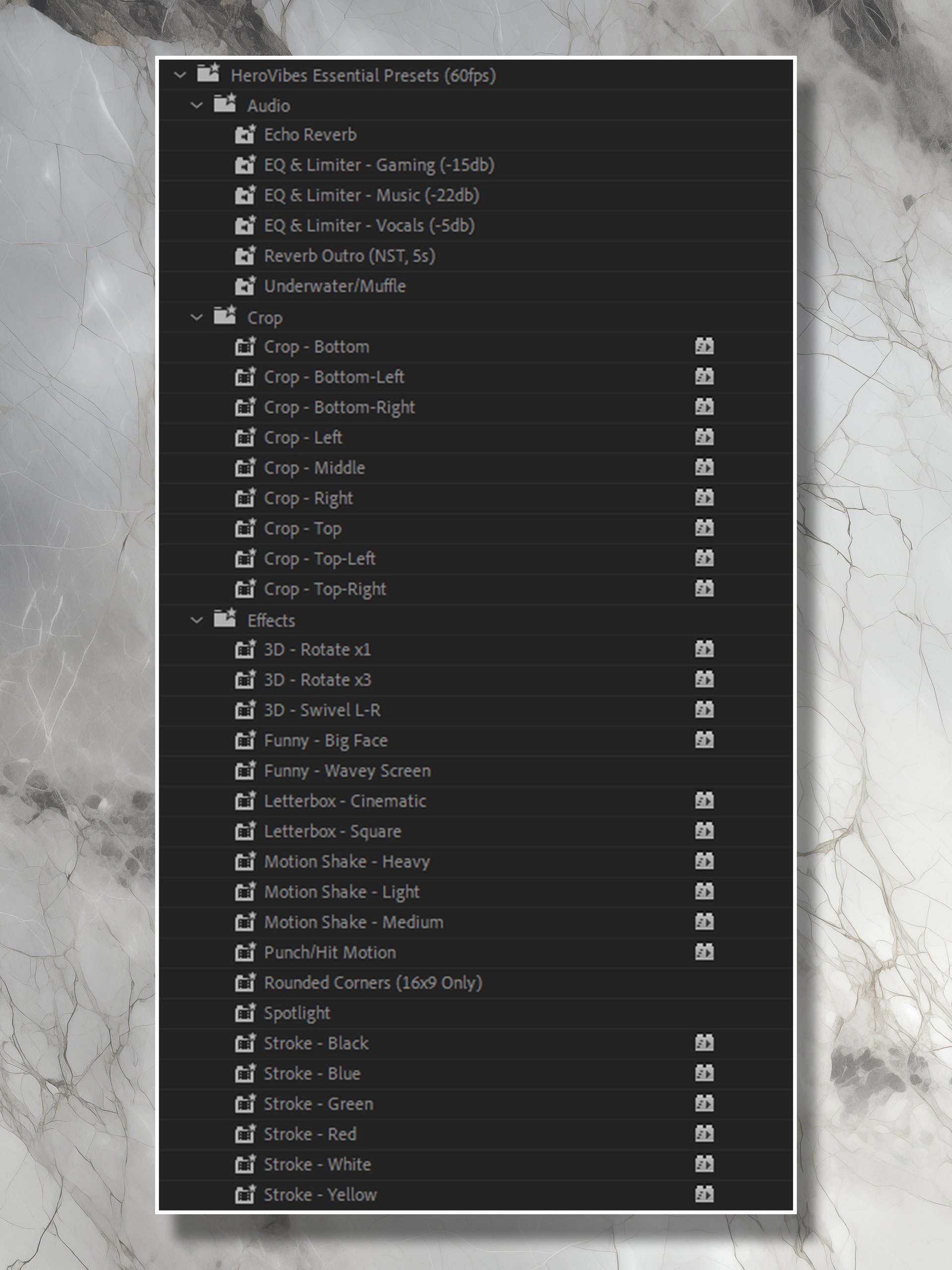Click the Crop - Bottom preset icon
Viewport: 952px width, 1270px height.
[x=245, y=347]
